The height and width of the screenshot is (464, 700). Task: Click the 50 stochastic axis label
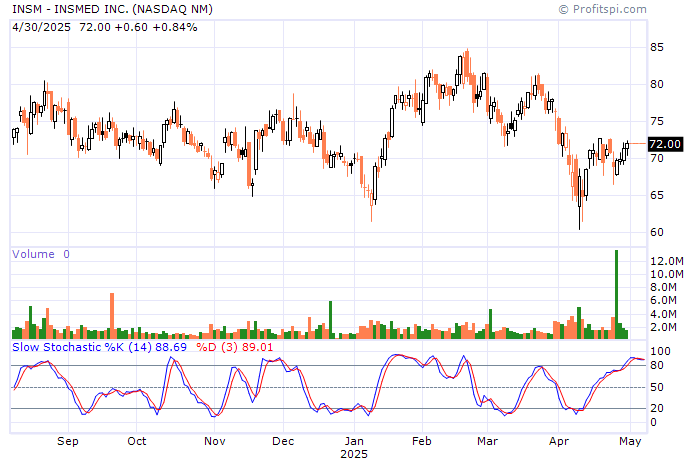click(x=657, y=387)
